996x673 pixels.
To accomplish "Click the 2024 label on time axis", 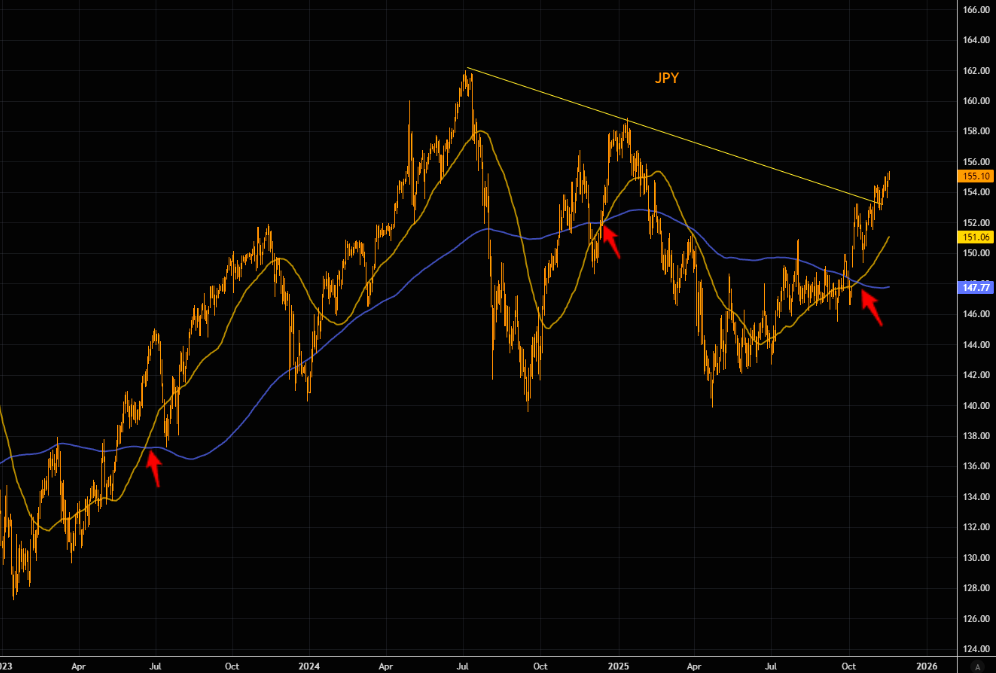I will click(309, 665).
